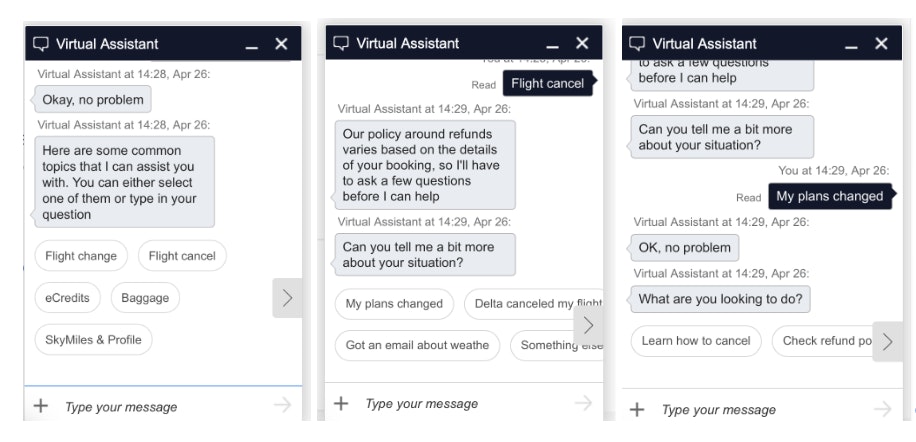The height and width of the screenshot is (442, 916).
Task: Click the sent 'Flight cancel' message bubble
Action: click(547, 83)
